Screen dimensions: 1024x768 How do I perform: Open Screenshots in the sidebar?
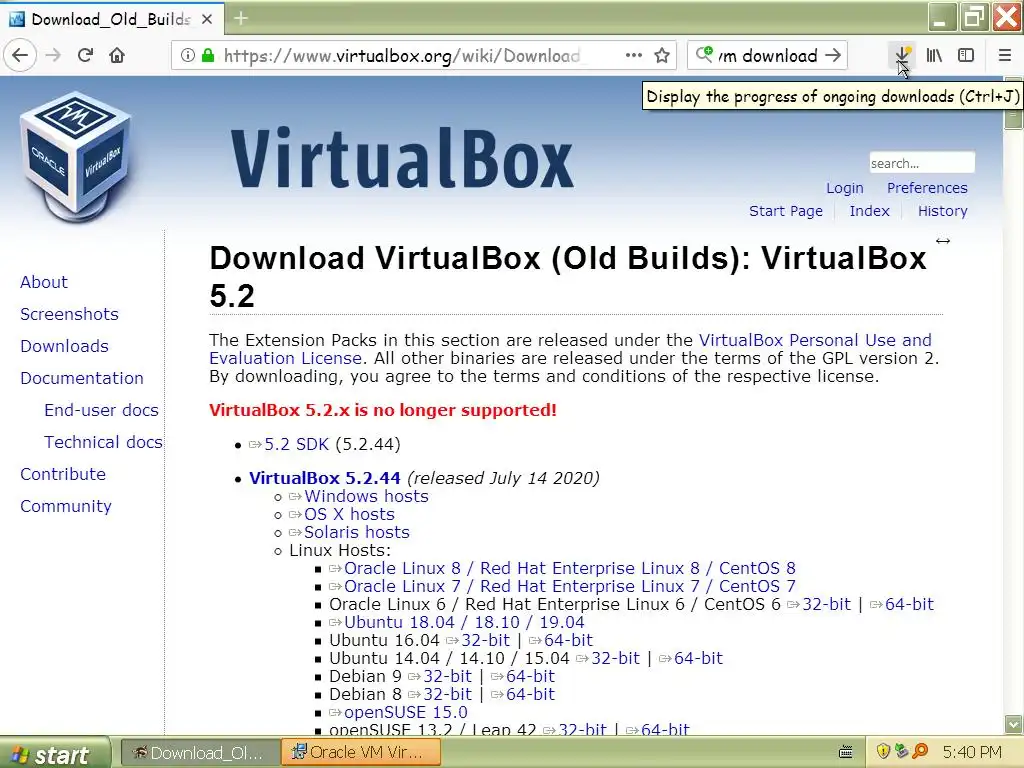(69, 314)
